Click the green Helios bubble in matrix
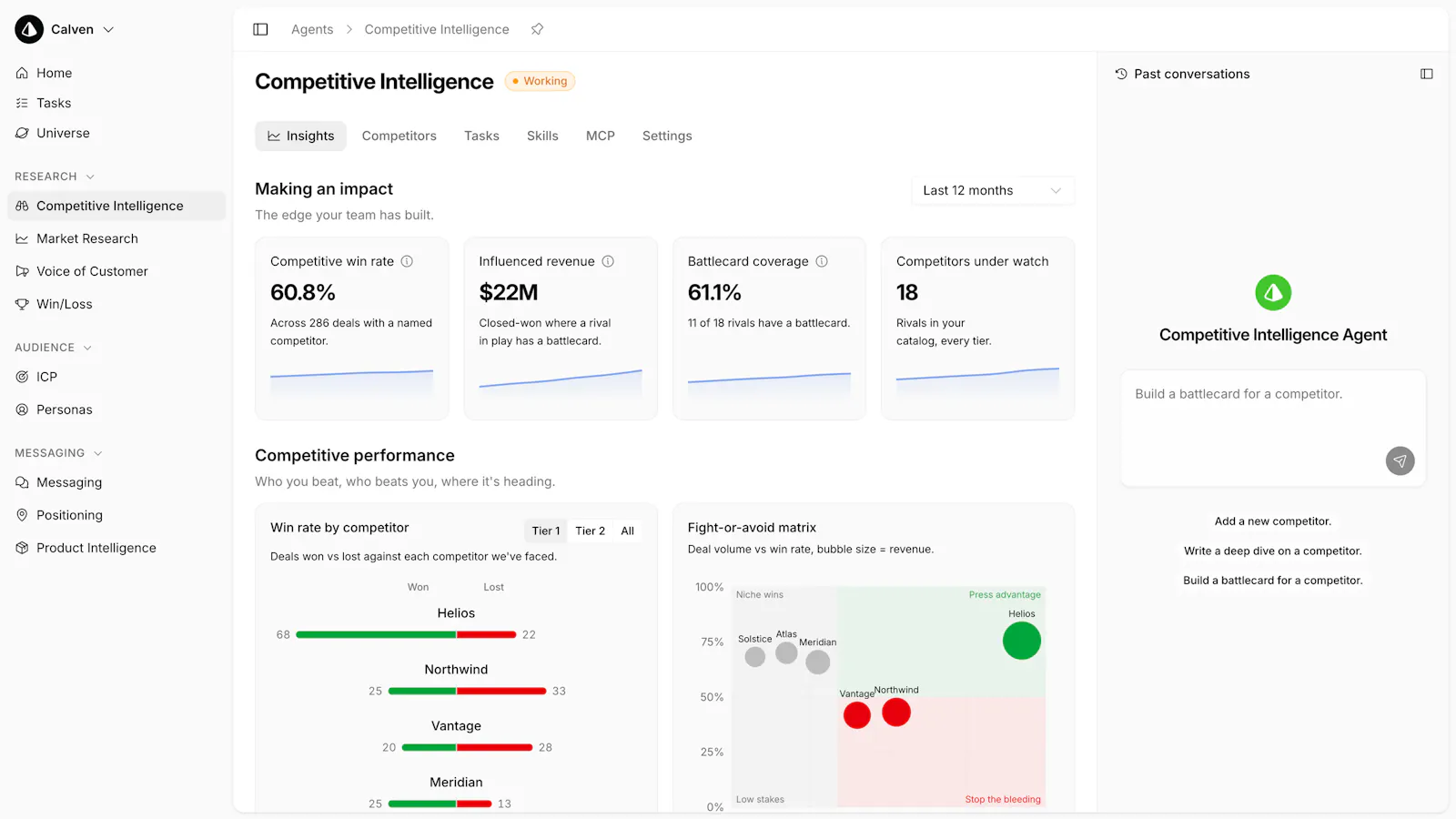The width and height of the screenshot is (1456, 819). (1022, 641)
